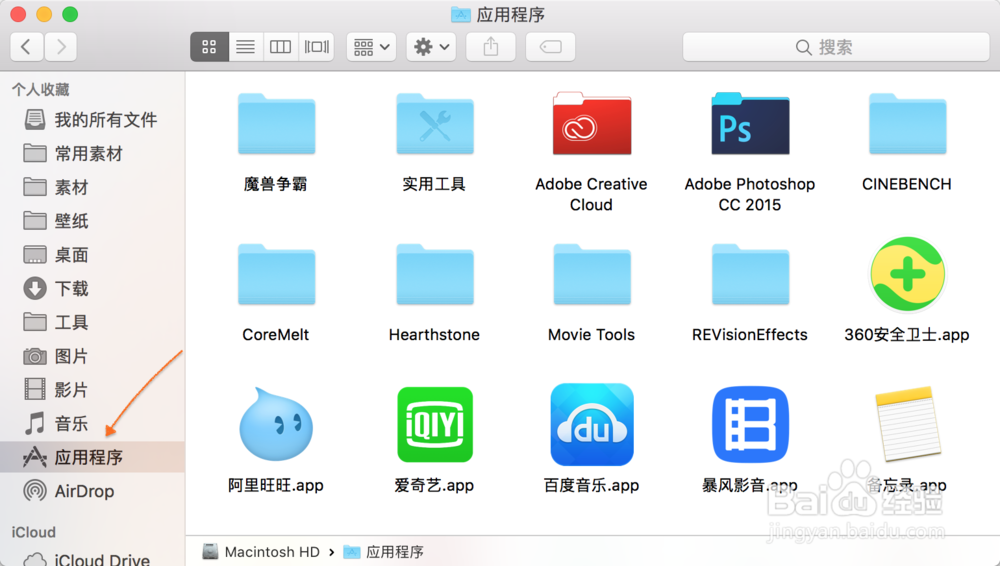Select 我的所有文件 in the sidebar
The image size is (1000, 566).
pos(92,119)
